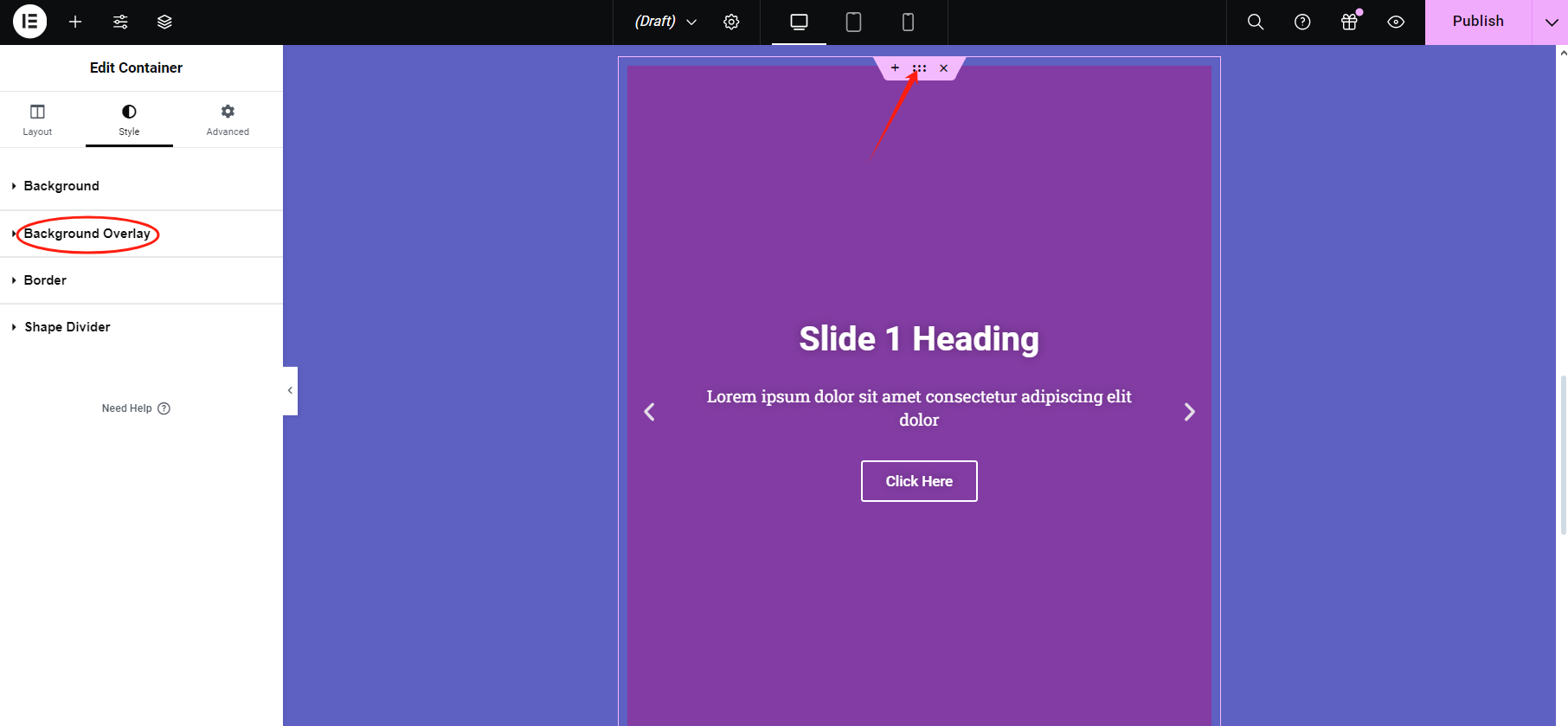Open the Help question mark icon
1568x726 pixels.
click(x=1302, y=22)
